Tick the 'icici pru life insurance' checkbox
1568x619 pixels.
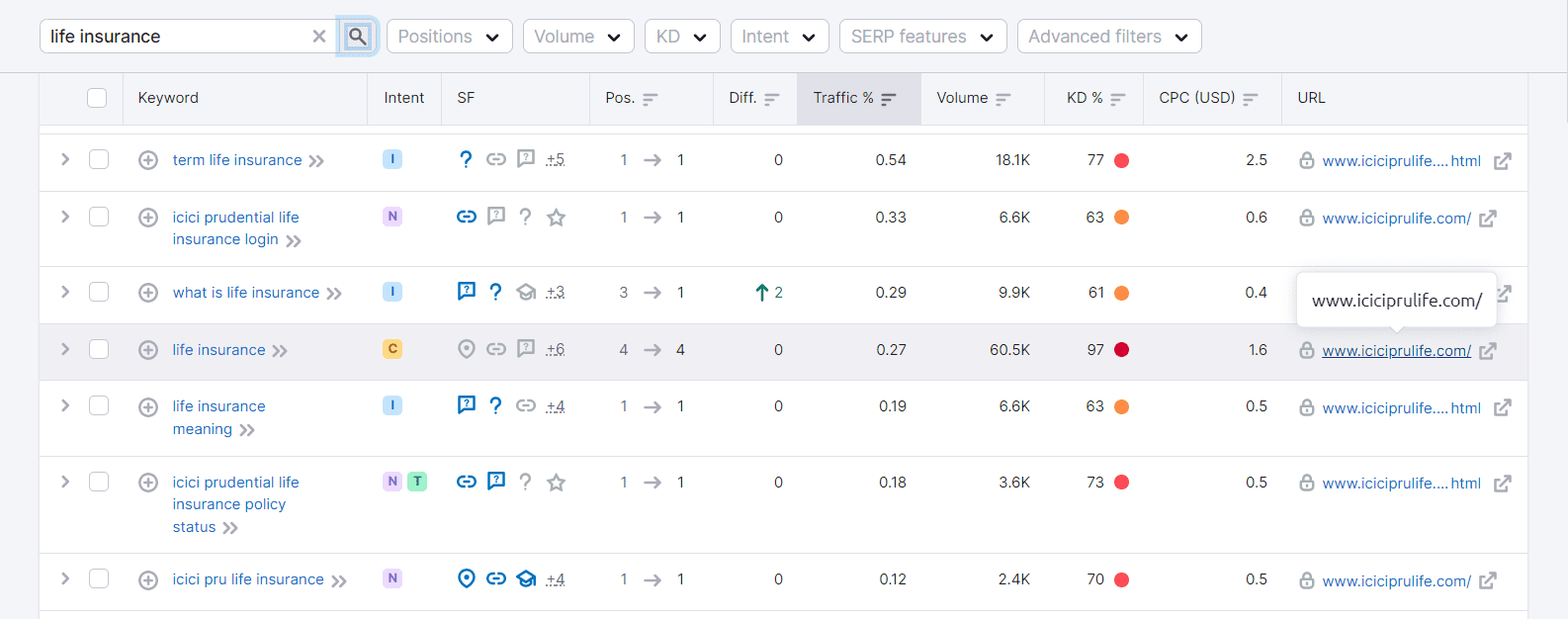pos(99,578)
